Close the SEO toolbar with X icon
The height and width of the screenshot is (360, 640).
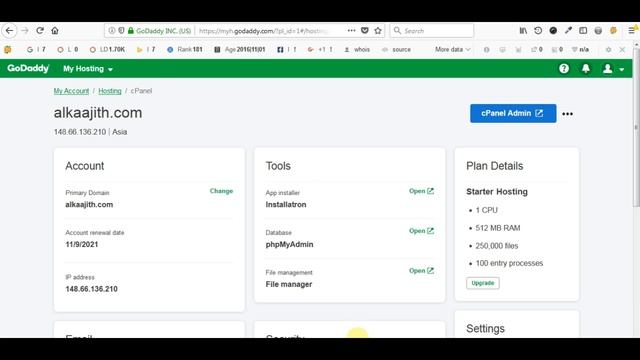(x=622, y=49)
